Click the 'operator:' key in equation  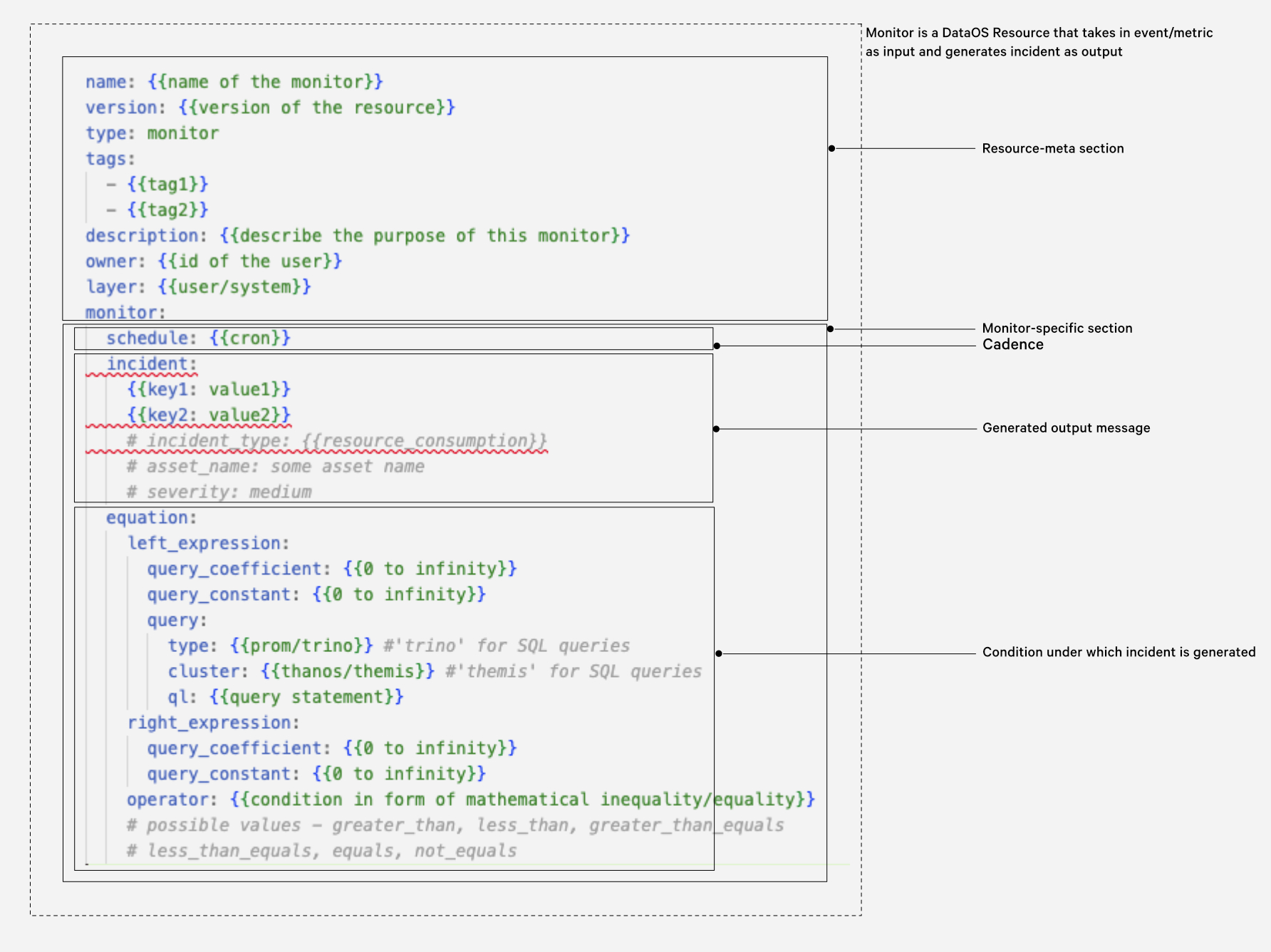[171, 800]
